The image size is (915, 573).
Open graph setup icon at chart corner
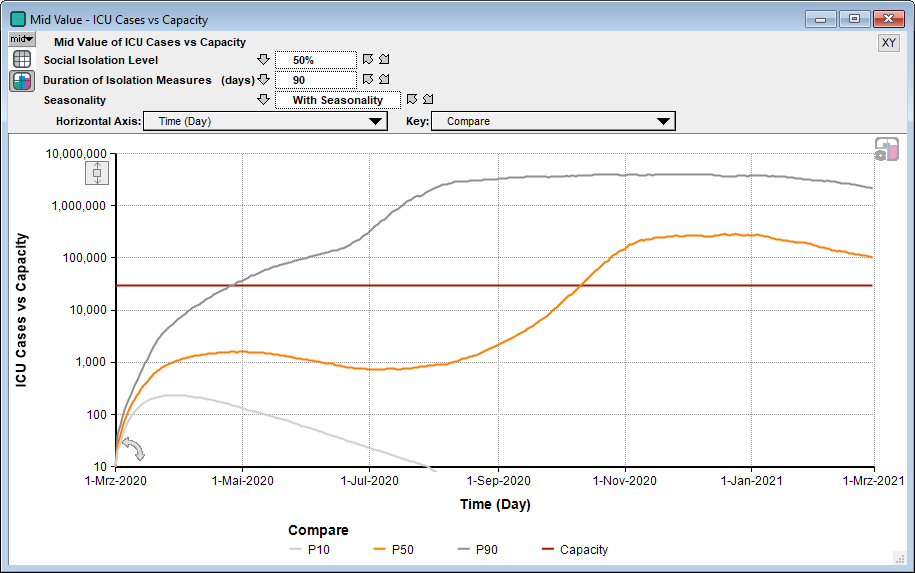pyautogui.click(x=886, y=149)
